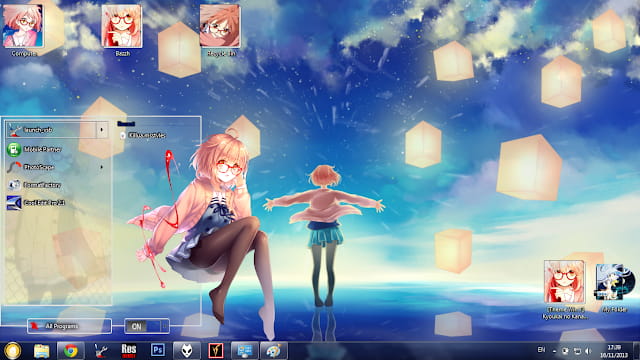The height and width of the screenshot is (360, 640).
Task: Open My Folder desktop thumbnail
Action: click(x=615, y=288)
